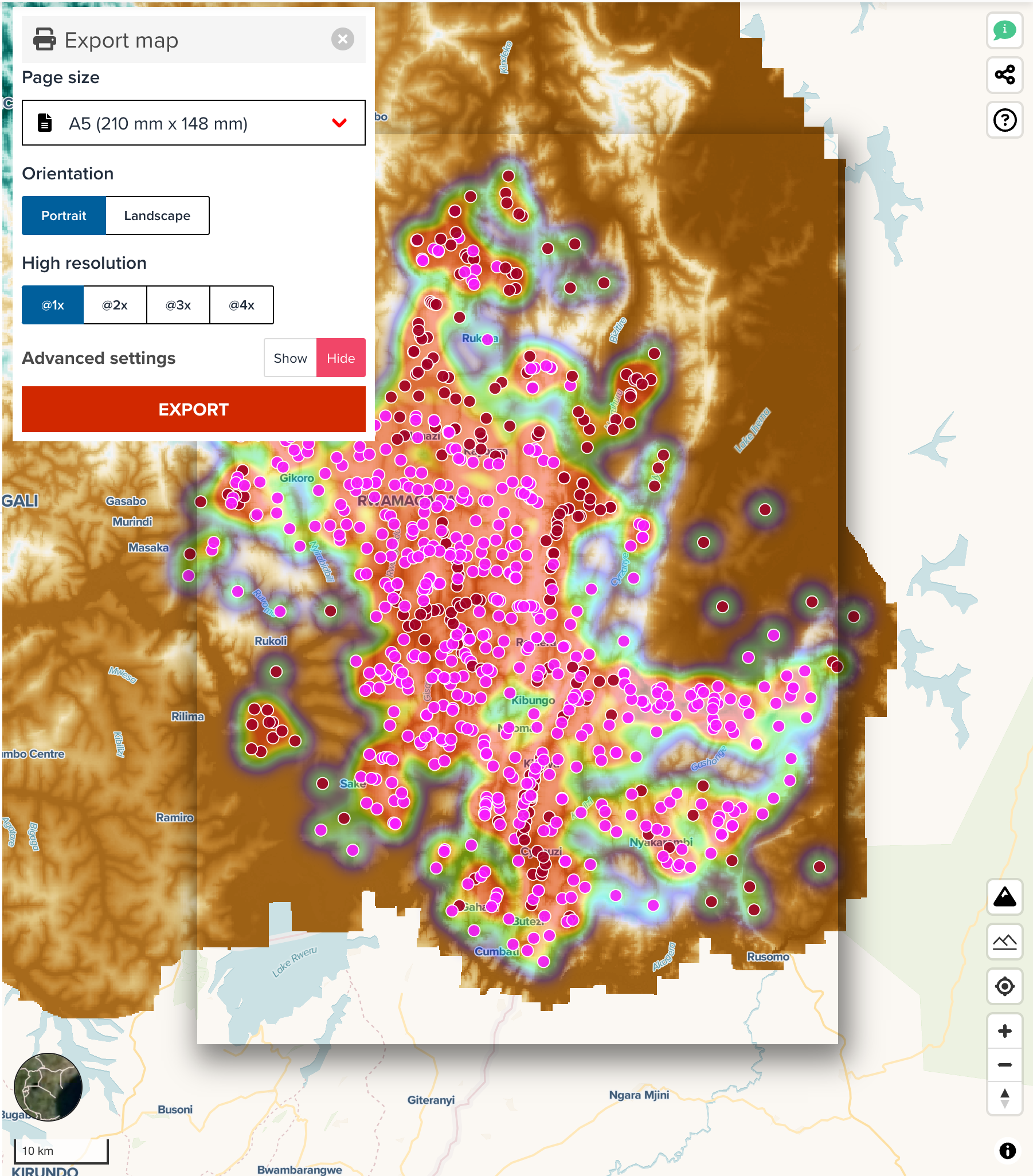The height and width of the screenshot is (1176, 1033).
Task: Click the Cumbati map label
Action: tap(496, 951)
